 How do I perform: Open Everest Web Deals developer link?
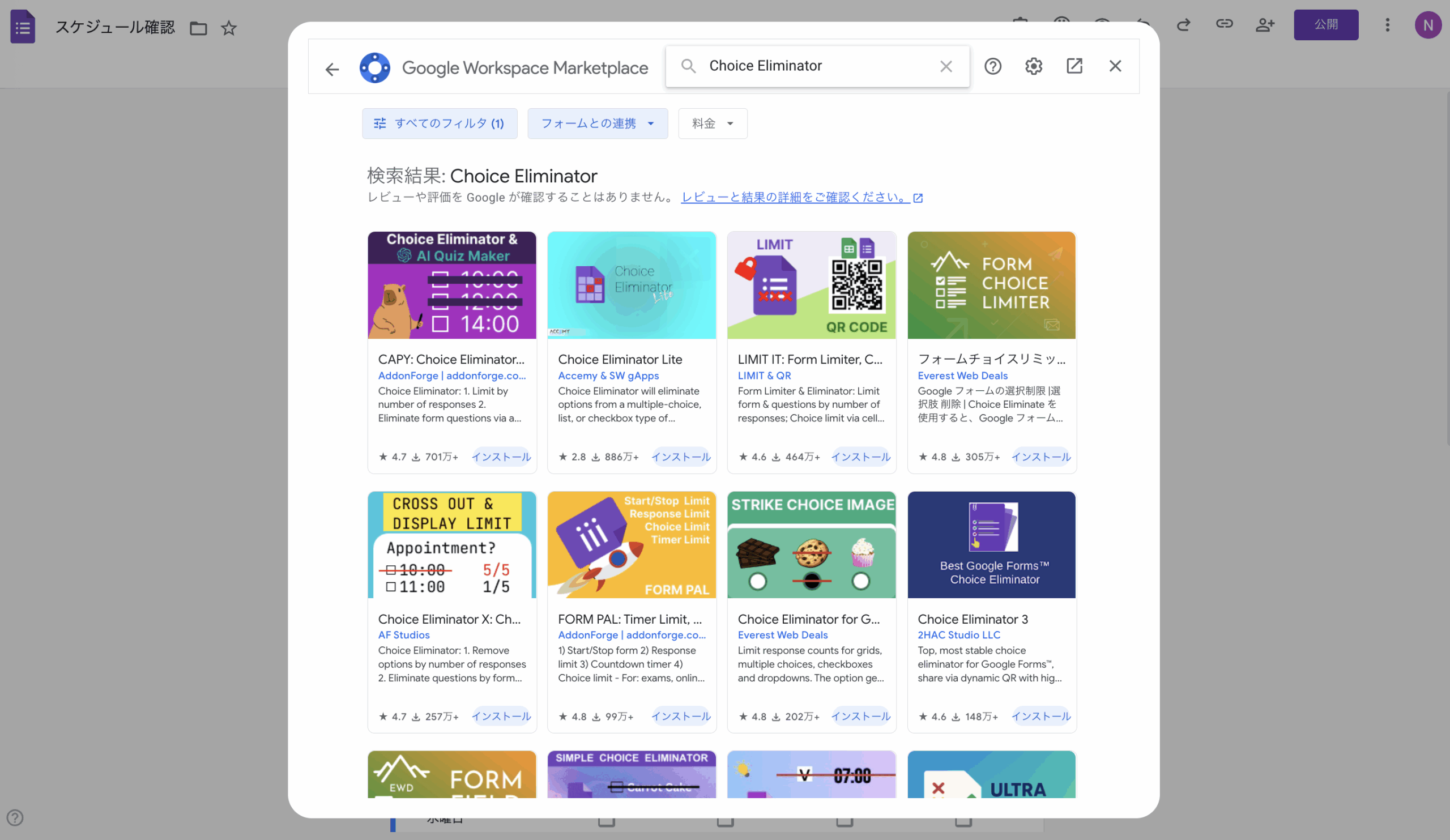[x=962, y=376]
